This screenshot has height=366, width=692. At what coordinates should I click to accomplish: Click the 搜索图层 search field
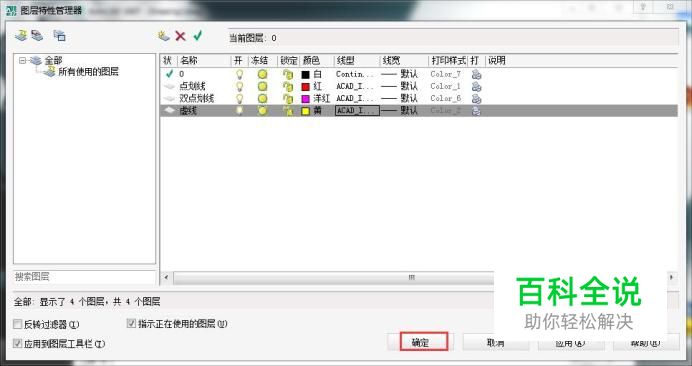click(85, 277)
